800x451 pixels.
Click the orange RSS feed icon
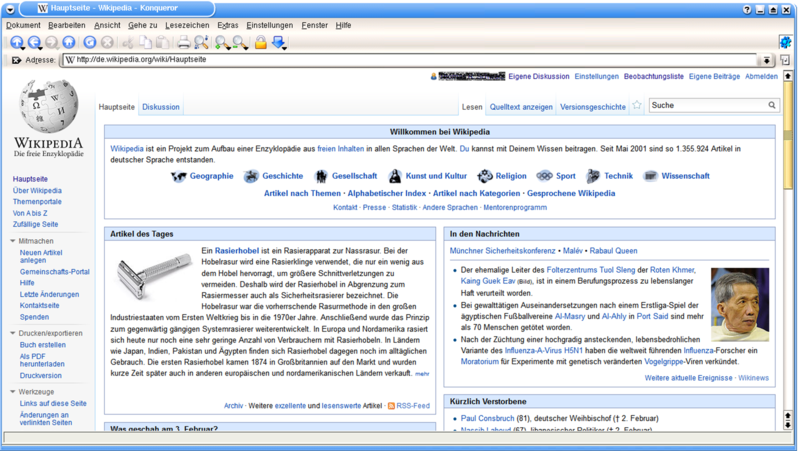[x=391, y=406]
